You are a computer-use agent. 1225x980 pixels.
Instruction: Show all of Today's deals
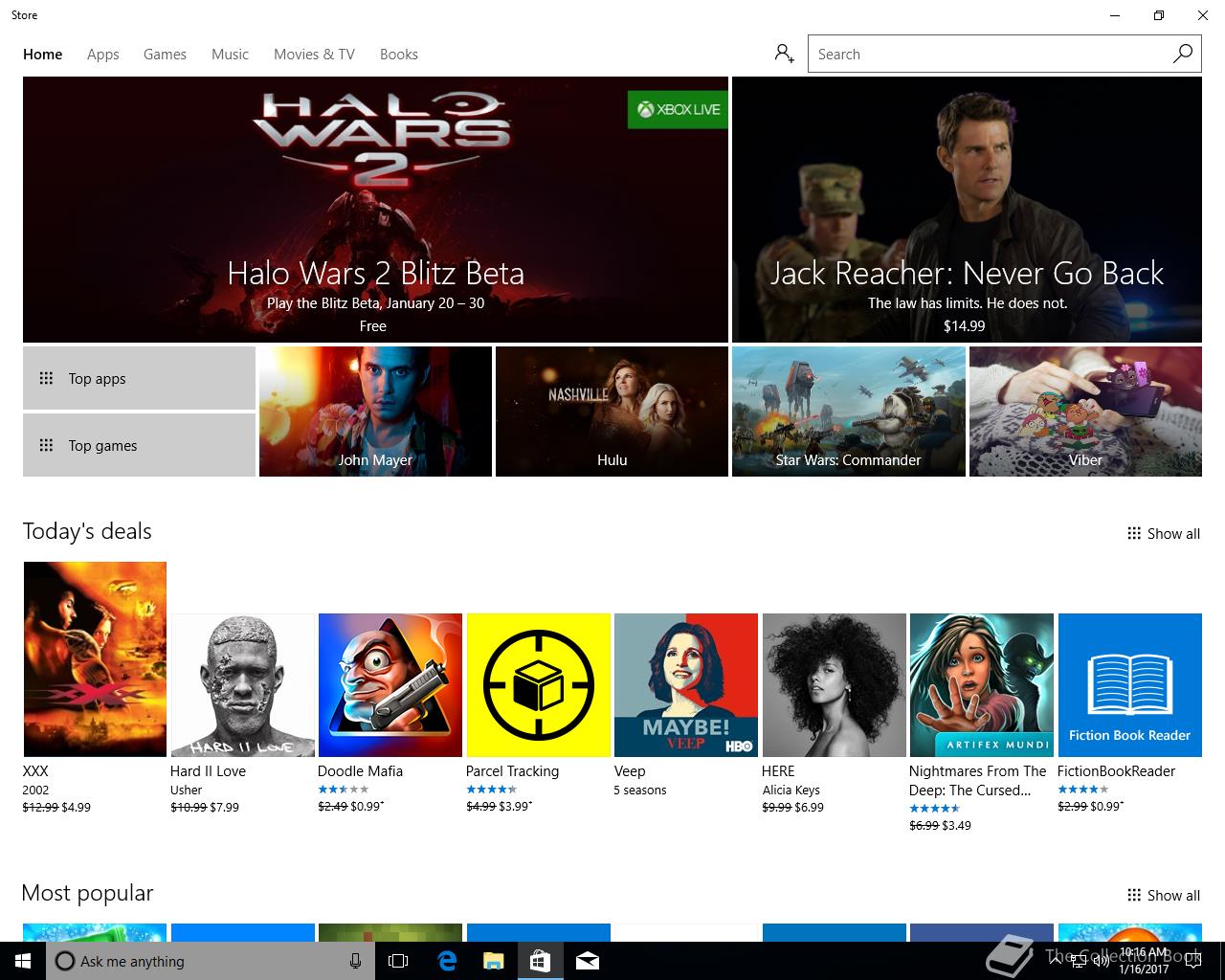tap(1164, 534)
